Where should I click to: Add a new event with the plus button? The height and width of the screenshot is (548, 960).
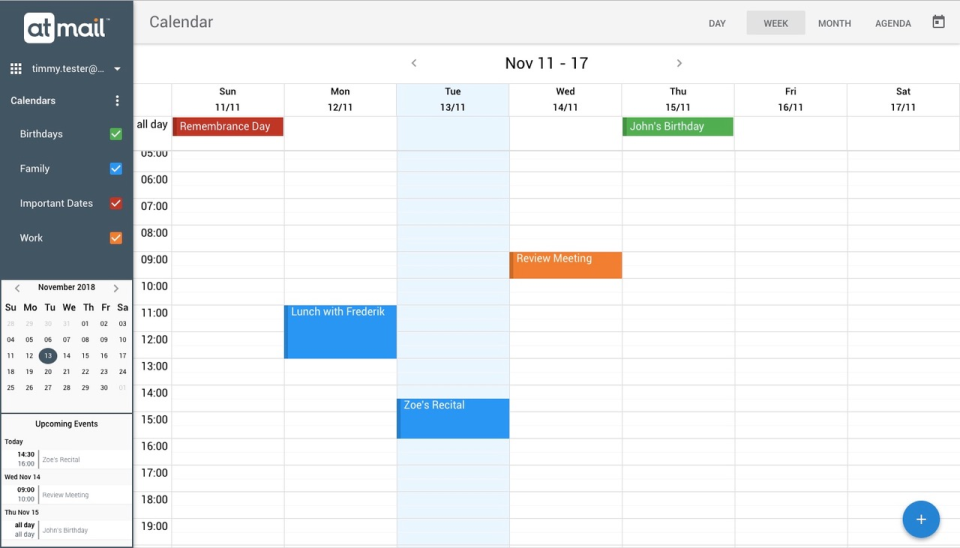tap(921, 519)
